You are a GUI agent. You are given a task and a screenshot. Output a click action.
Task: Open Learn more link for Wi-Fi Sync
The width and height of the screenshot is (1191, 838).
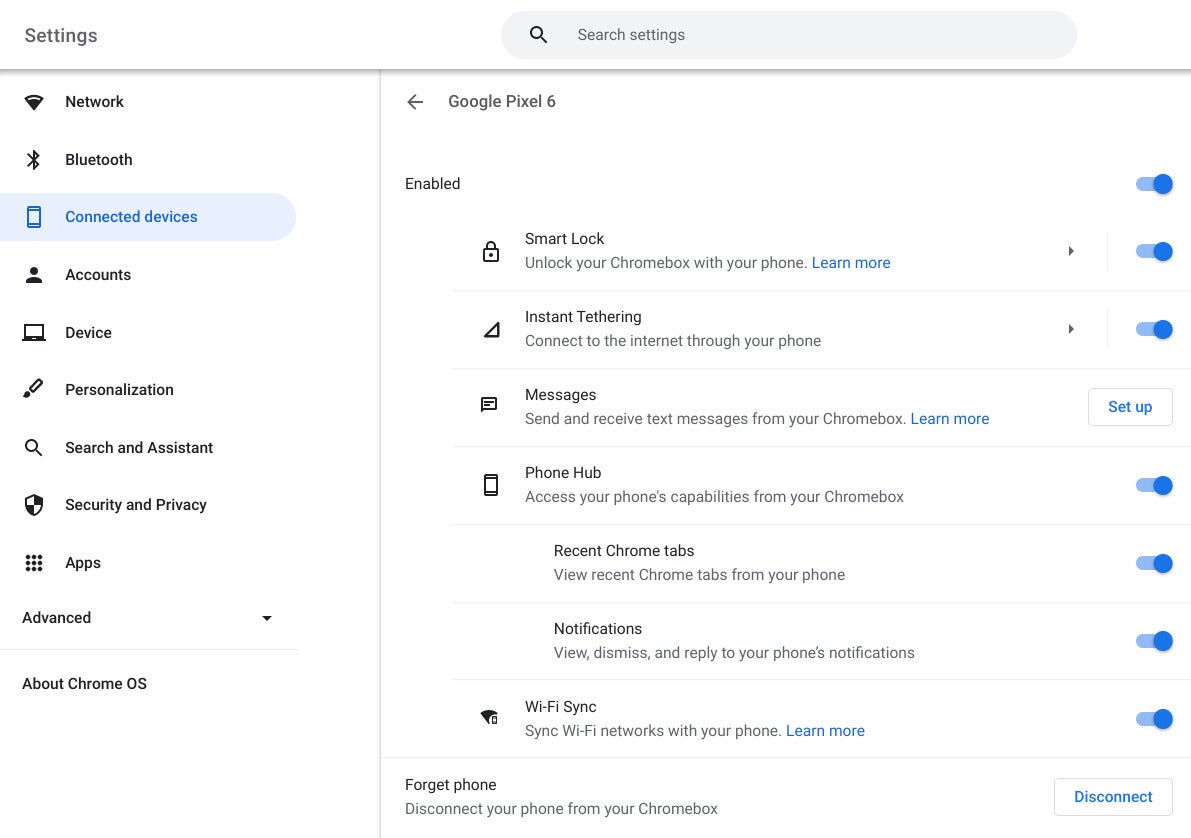[825, 731]
